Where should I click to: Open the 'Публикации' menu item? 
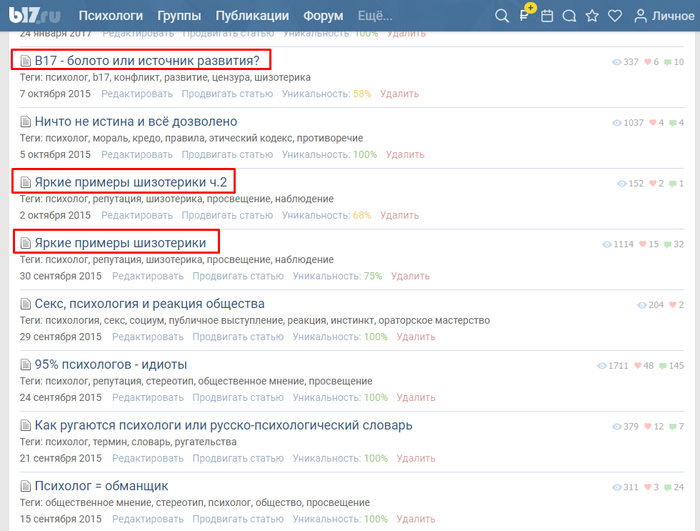tap(251, 16)
